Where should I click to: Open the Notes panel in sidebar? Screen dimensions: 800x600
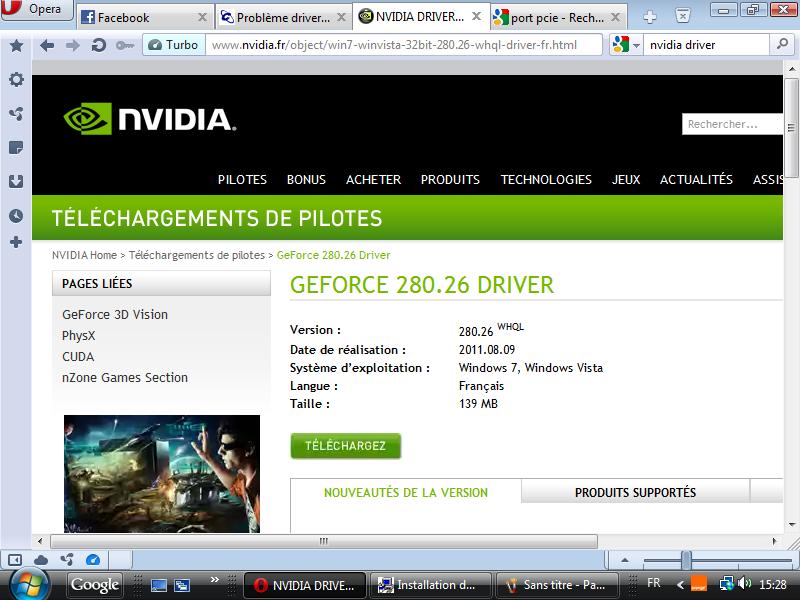(x=16, y=148)
